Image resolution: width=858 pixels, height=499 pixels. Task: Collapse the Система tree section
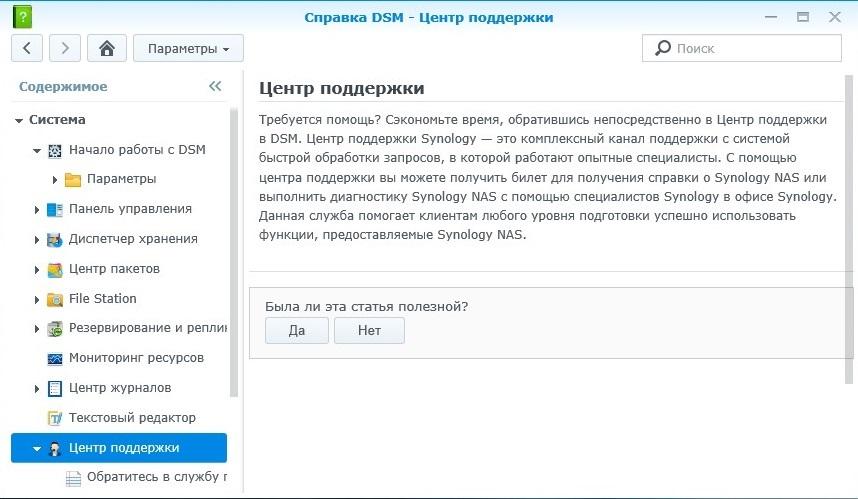(x=19, y=120)
